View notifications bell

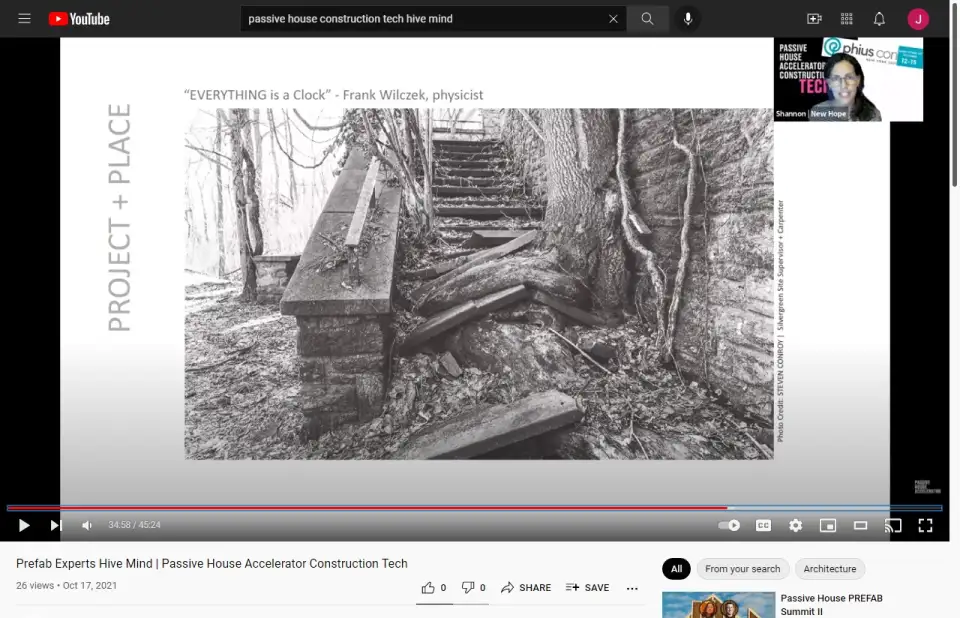tap(879, 19)
